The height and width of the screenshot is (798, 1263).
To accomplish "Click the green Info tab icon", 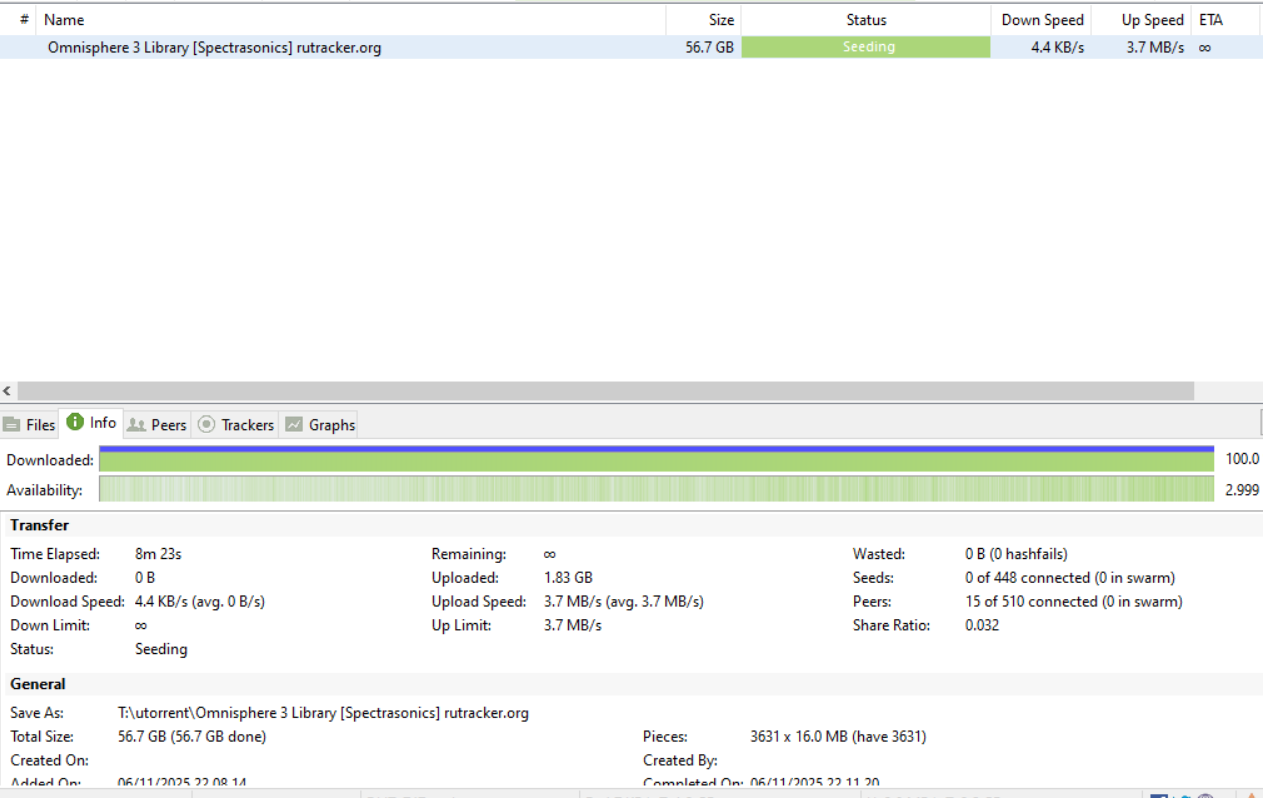I will (x=75, y=423).
